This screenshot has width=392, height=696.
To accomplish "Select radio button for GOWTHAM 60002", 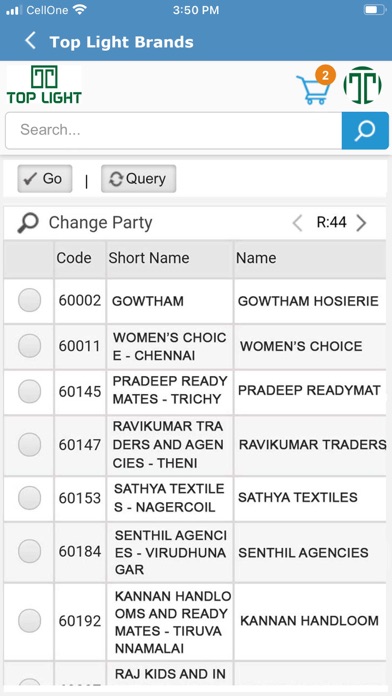I will 29,301.
